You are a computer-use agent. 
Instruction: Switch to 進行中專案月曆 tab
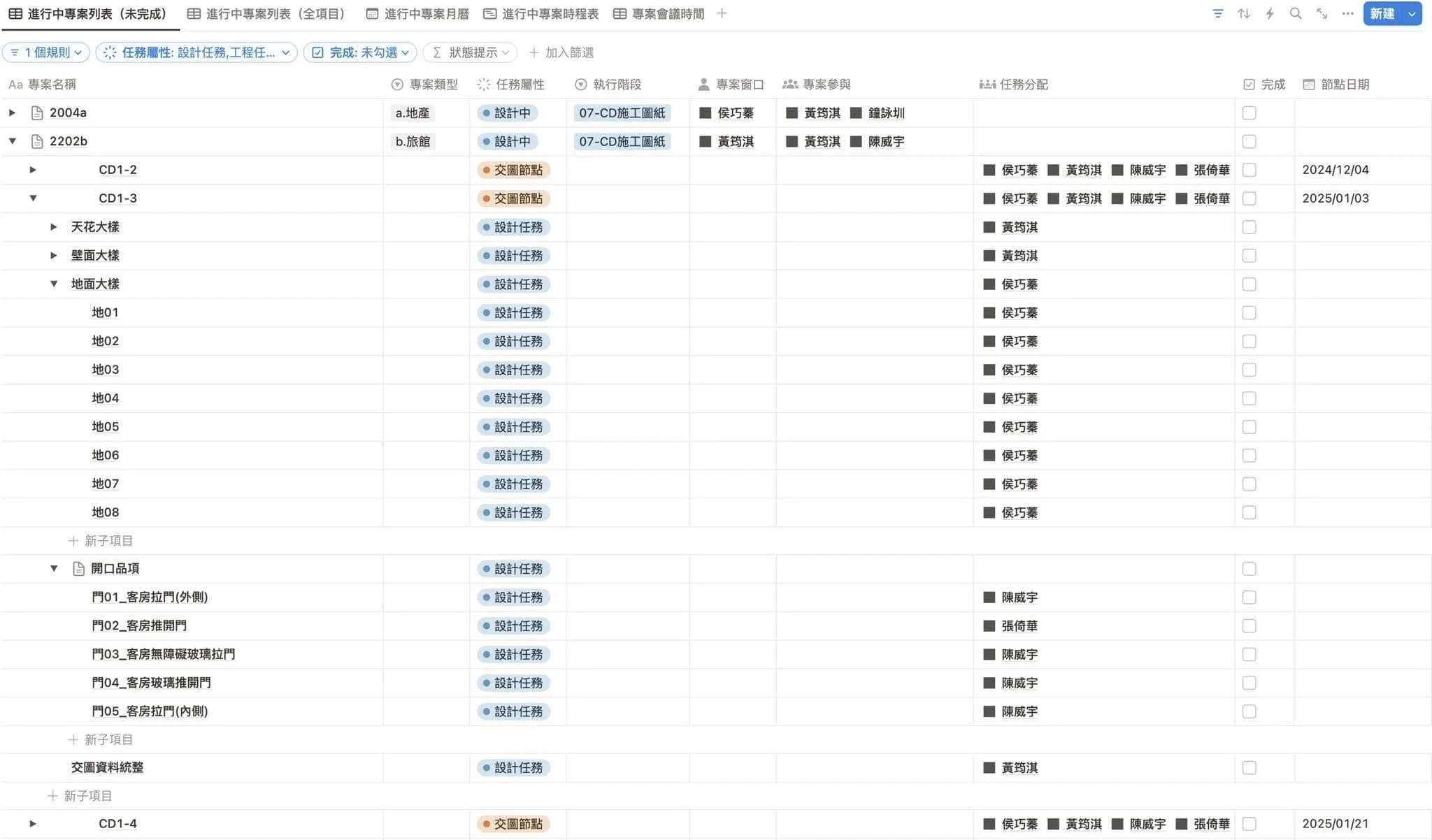(417, 14)
